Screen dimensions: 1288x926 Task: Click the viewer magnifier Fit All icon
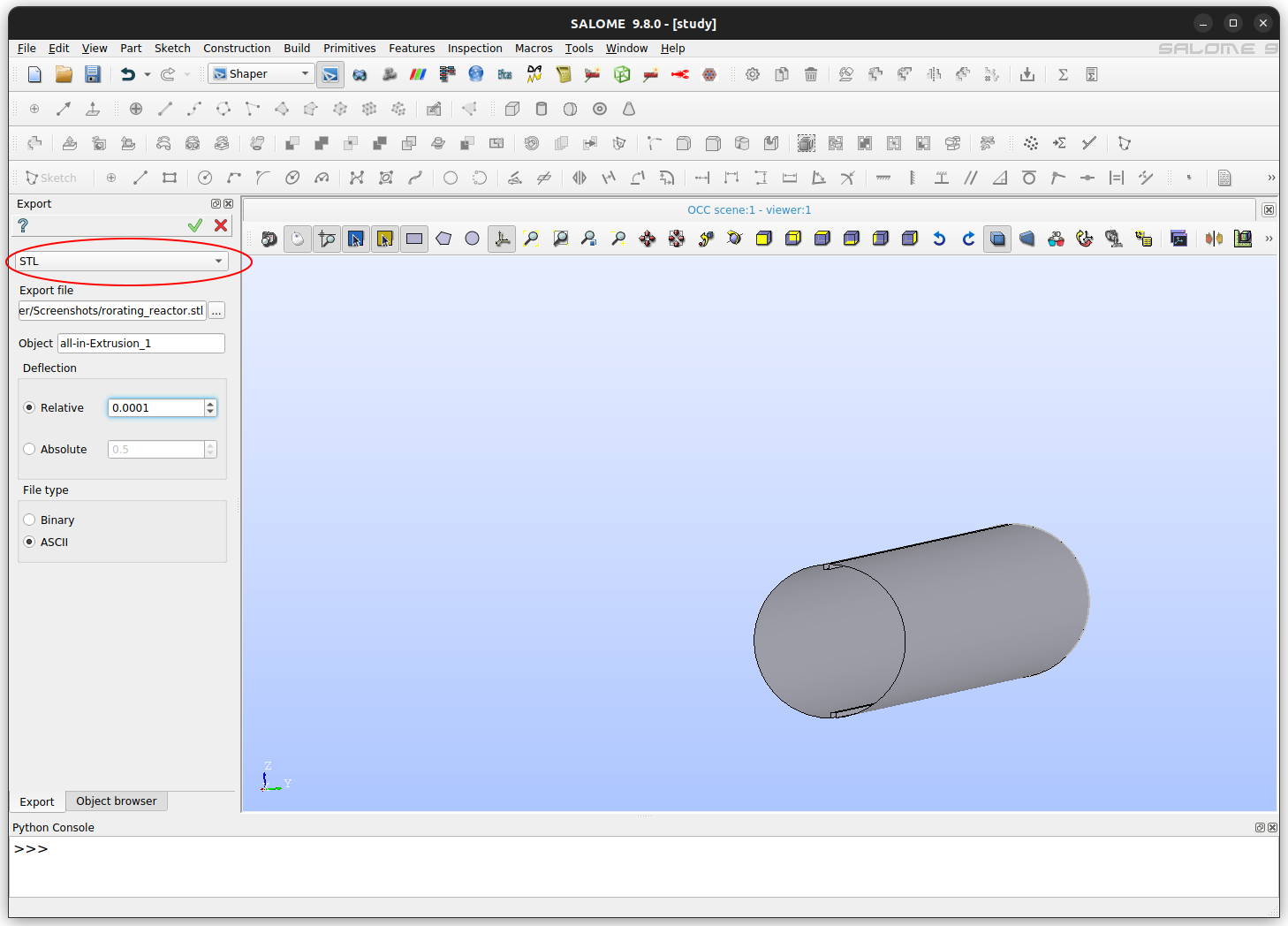(x=531, y=239)
